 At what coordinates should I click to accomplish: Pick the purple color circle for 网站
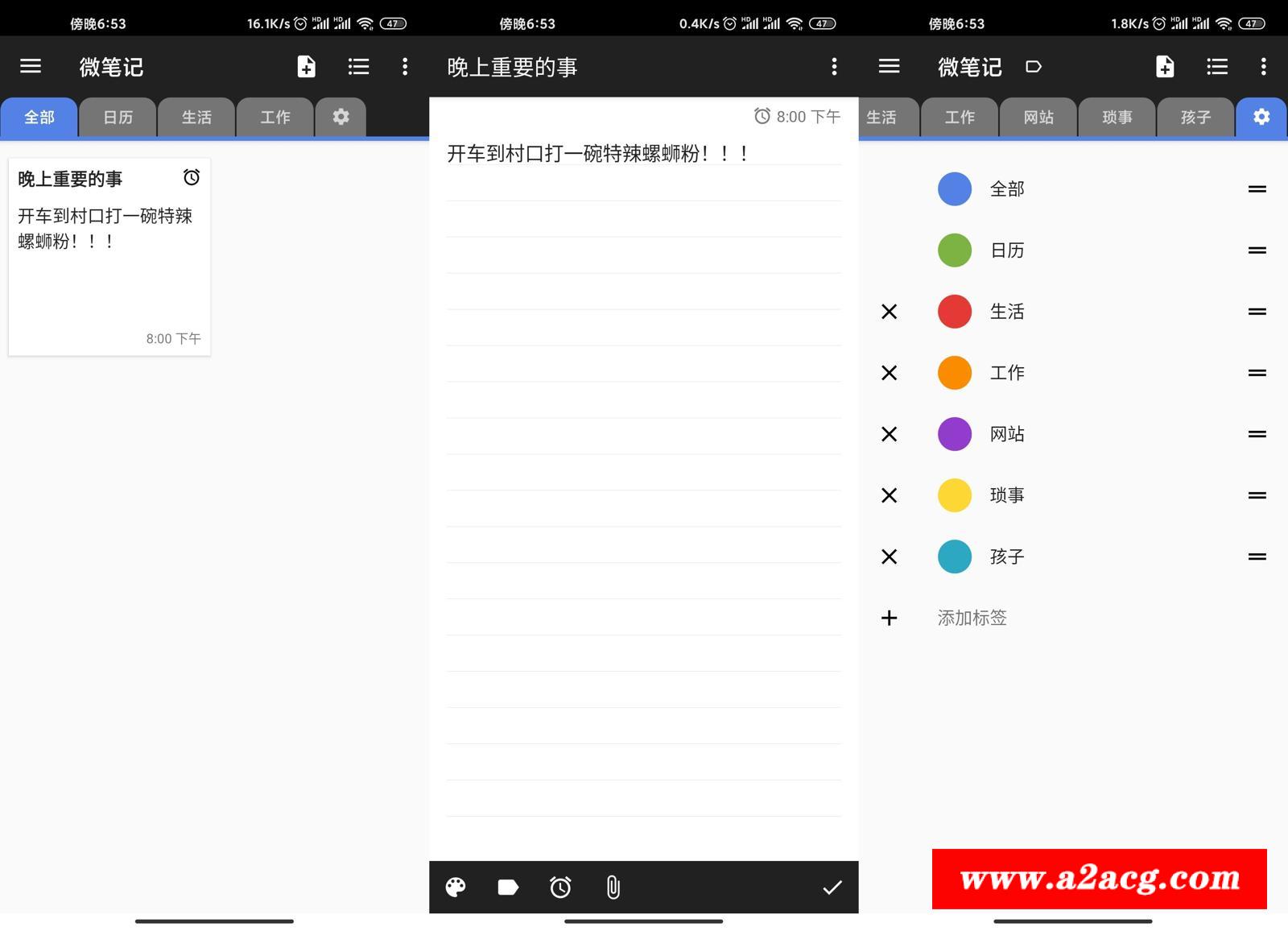(x=955, y=434)
